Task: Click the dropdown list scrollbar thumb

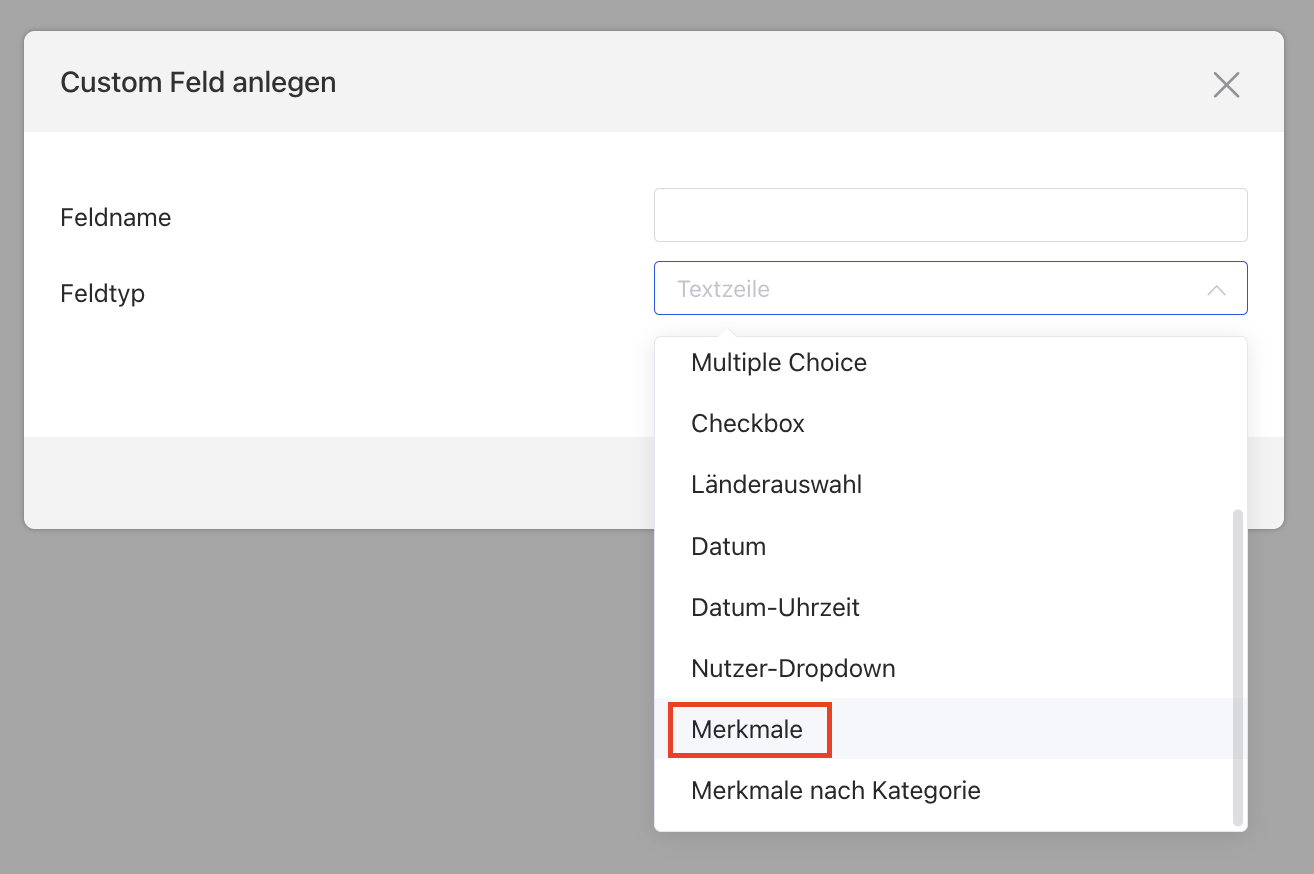Action: [x=1238, y=665]
